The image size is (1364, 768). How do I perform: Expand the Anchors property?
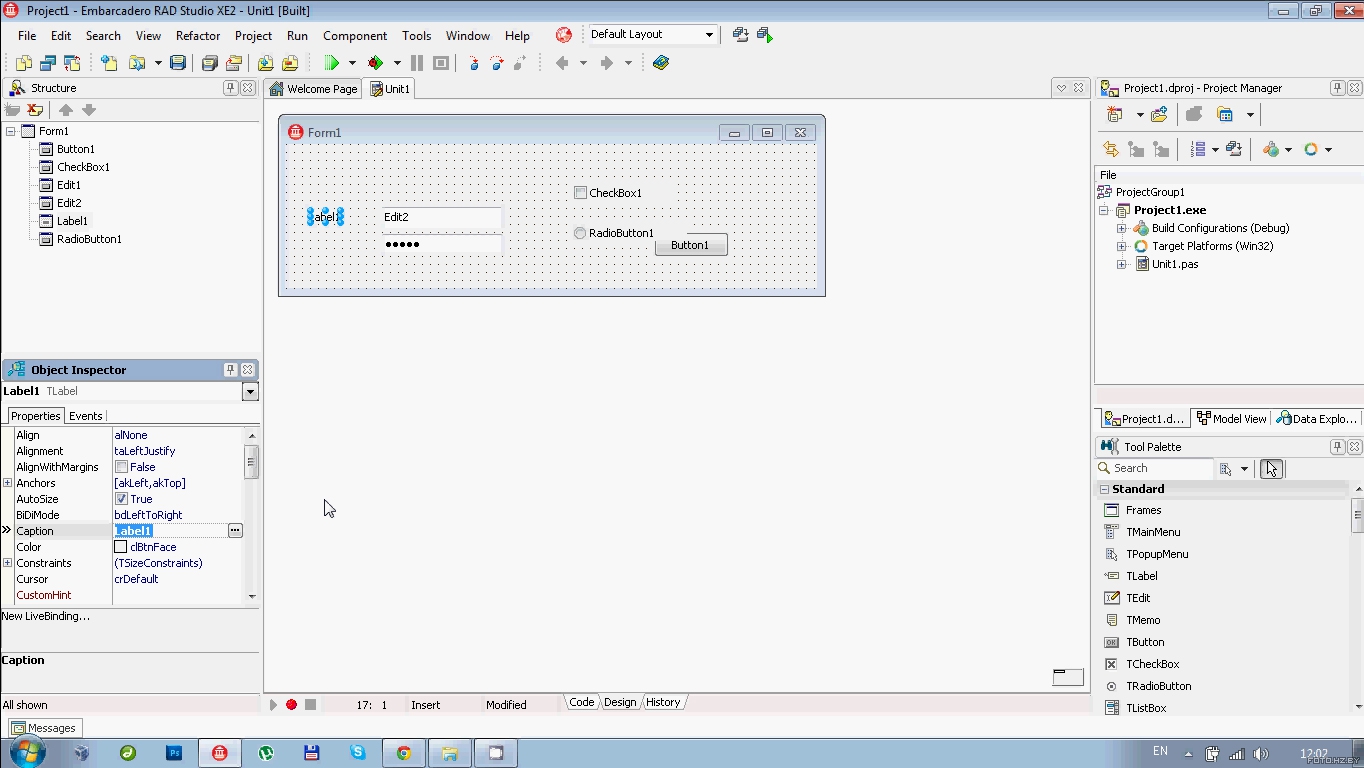pos(7,483)
